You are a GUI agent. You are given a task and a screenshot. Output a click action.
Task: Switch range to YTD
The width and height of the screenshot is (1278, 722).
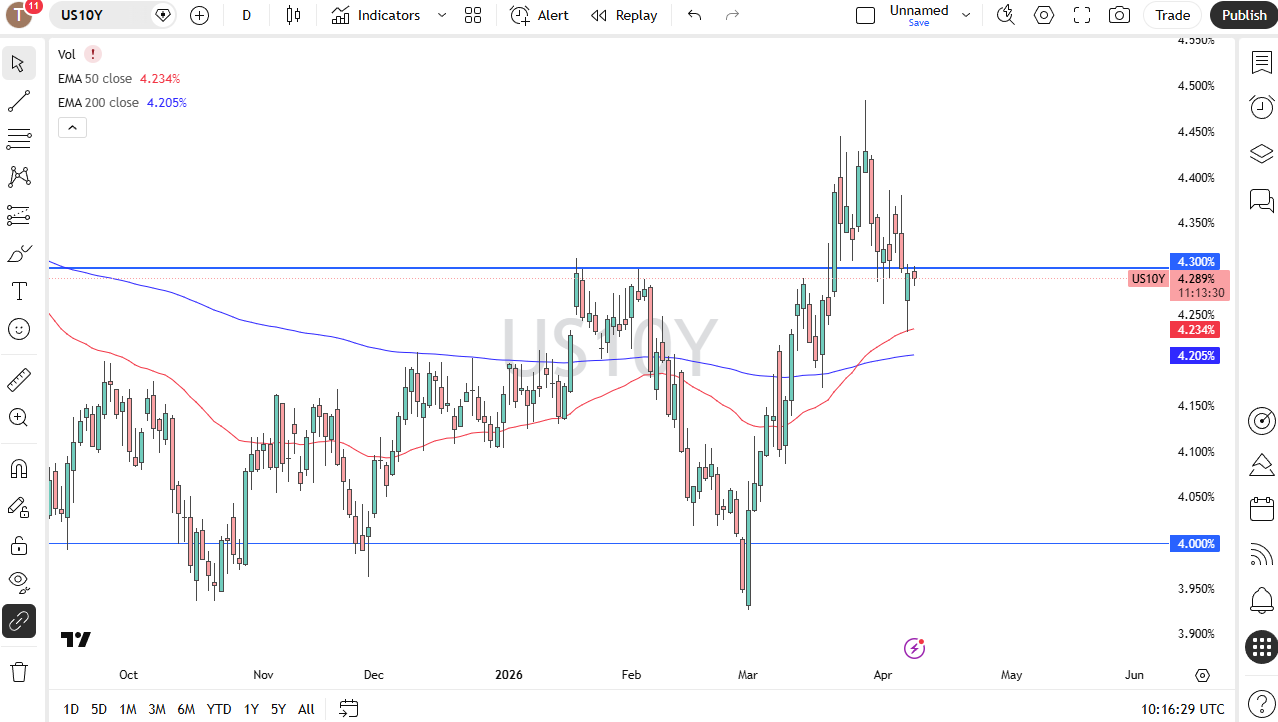(x=219, y=709)
